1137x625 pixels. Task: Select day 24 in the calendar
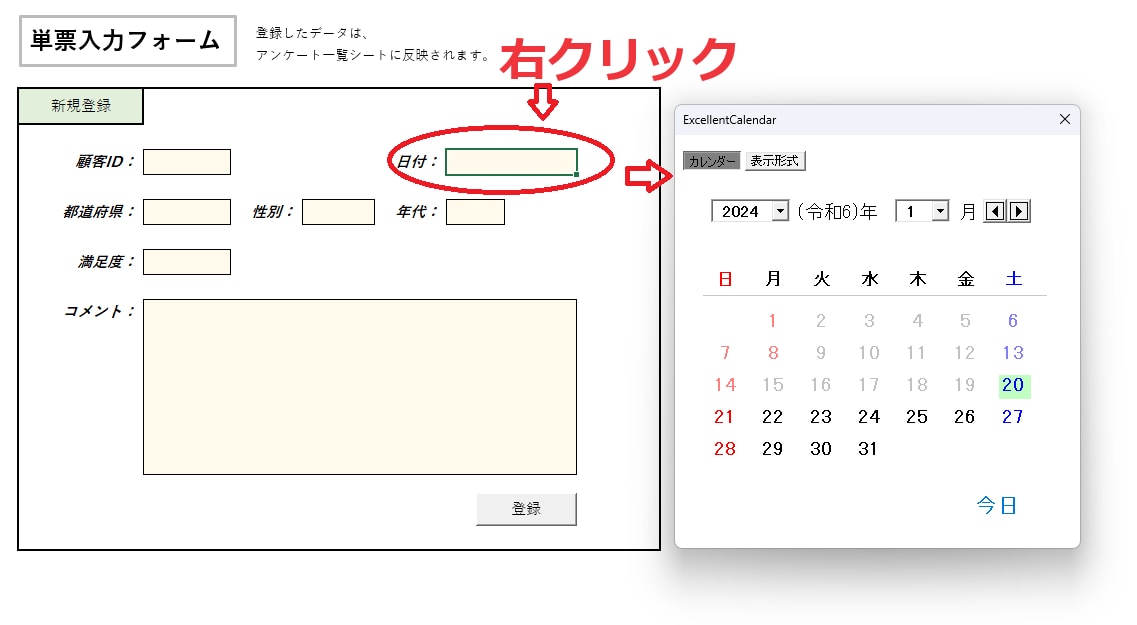[x=869, y=417]
